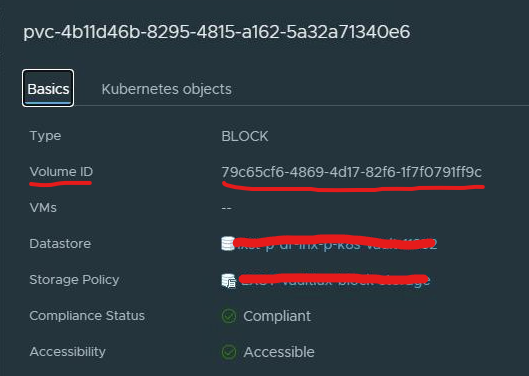The width and height of the screenshot is (529, 376).
Task: Open the redacted Datastore link
Action: 336,244
